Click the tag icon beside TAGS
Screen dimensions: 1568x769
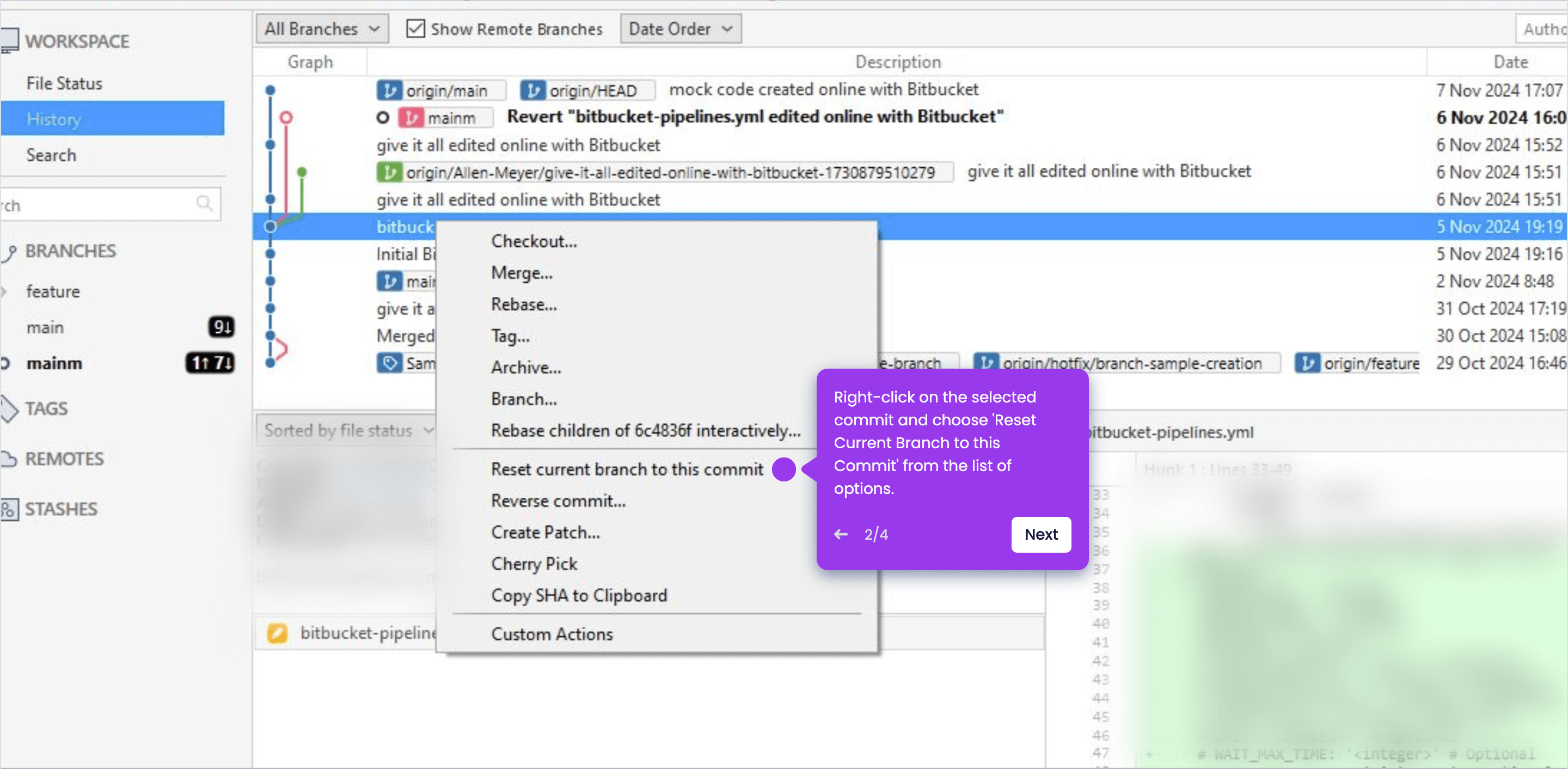tap(9, 408)
